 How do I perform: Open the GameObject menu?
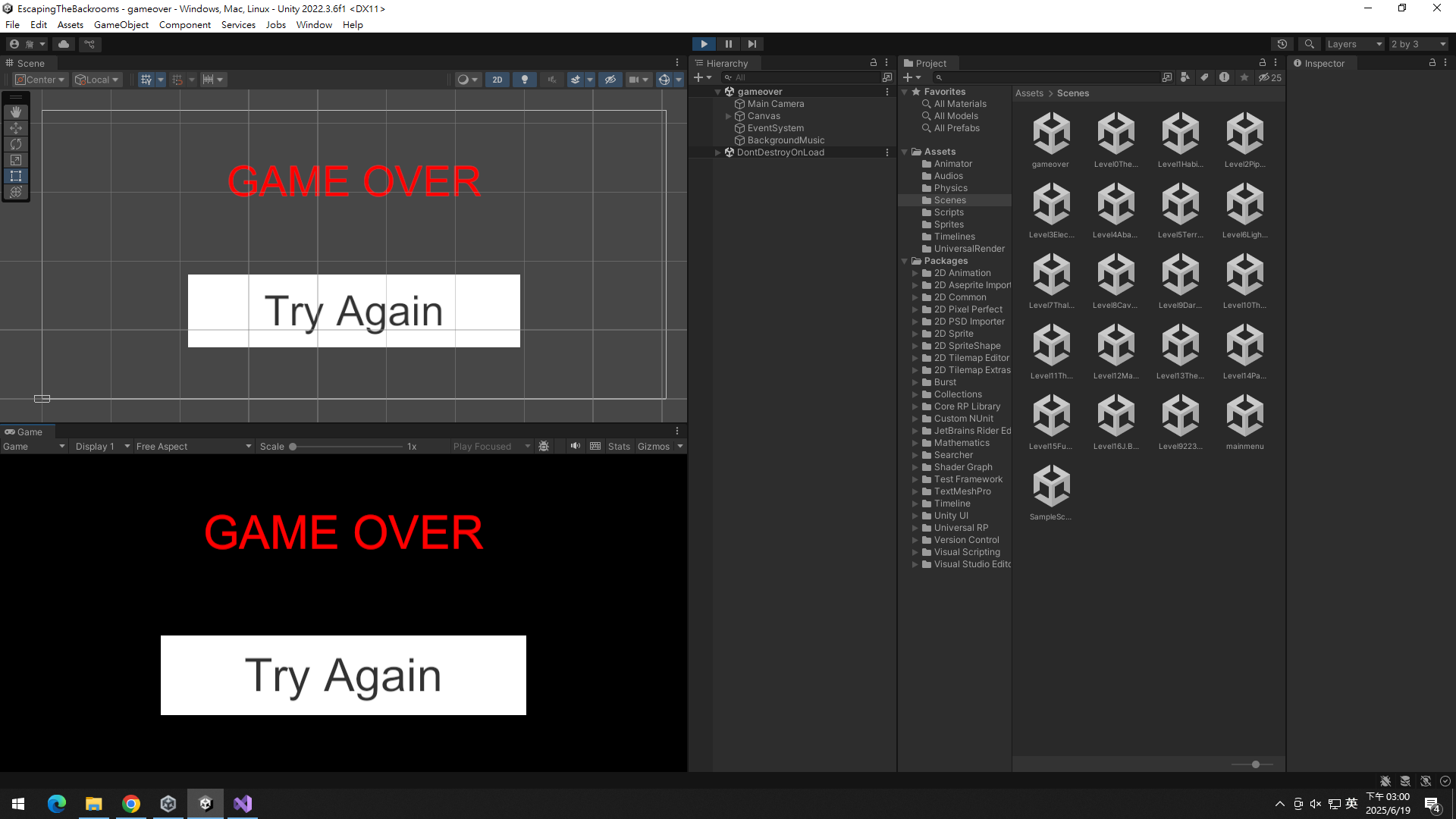pyautogui.click(x=121, y=24)
